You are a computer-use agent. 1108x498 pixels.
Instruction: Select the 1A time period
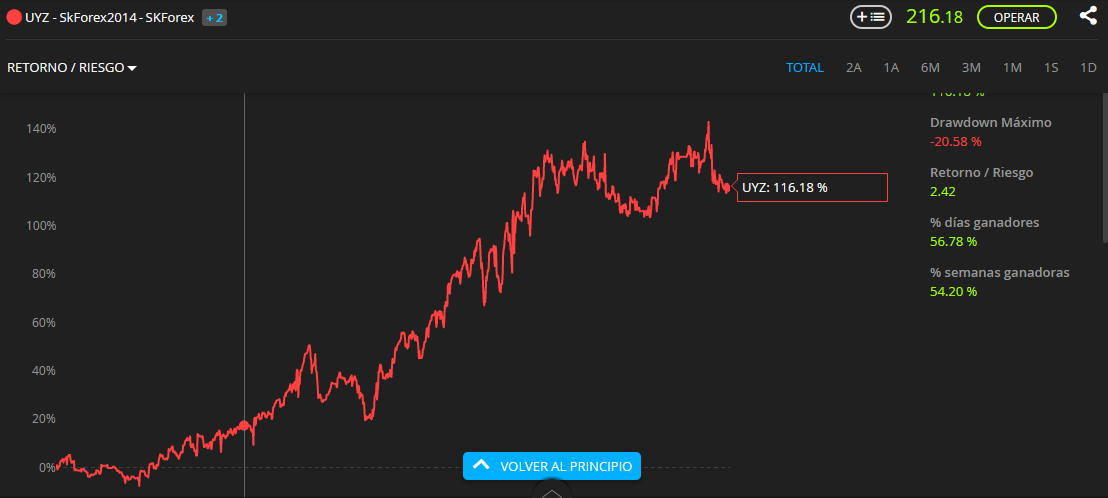[x=891, y=68]
